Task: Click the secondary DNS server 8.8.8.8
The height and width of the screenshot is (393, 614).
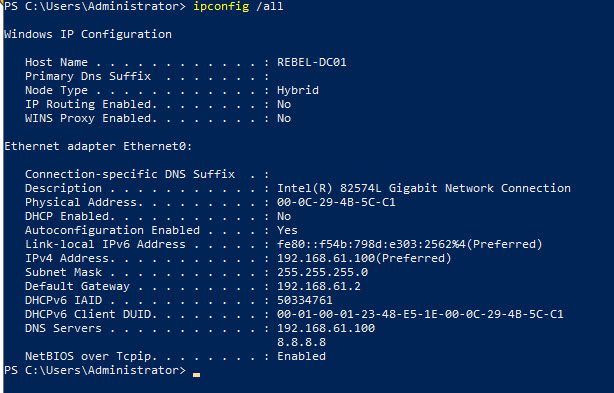Action: tap(302, 343)
